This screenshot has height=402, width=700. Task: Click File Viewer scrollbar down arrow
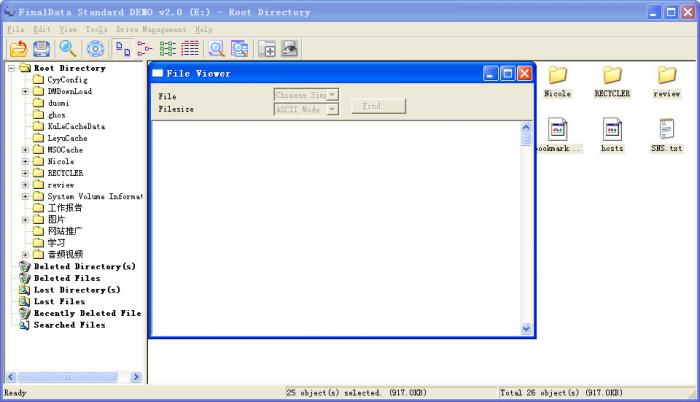coord(526,329)
